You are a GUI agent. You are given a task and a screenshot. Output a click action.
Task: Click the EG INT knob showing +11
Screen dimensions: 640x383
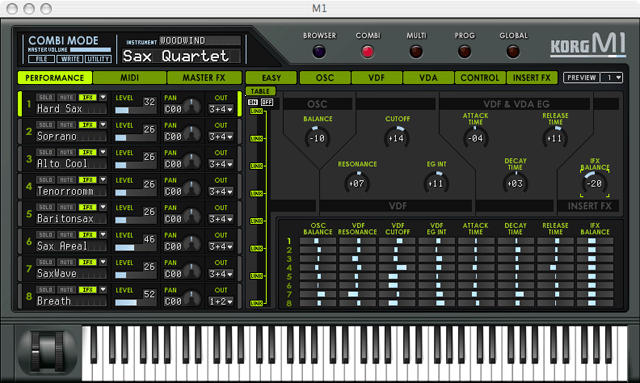[x=436, y=183]
